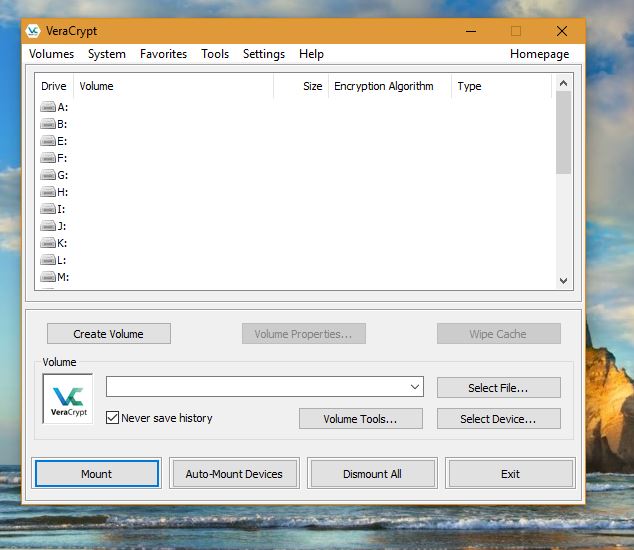Screen dimensions: 634x550
Task: Select drive G: icon in the list
Action: [48, 175]
